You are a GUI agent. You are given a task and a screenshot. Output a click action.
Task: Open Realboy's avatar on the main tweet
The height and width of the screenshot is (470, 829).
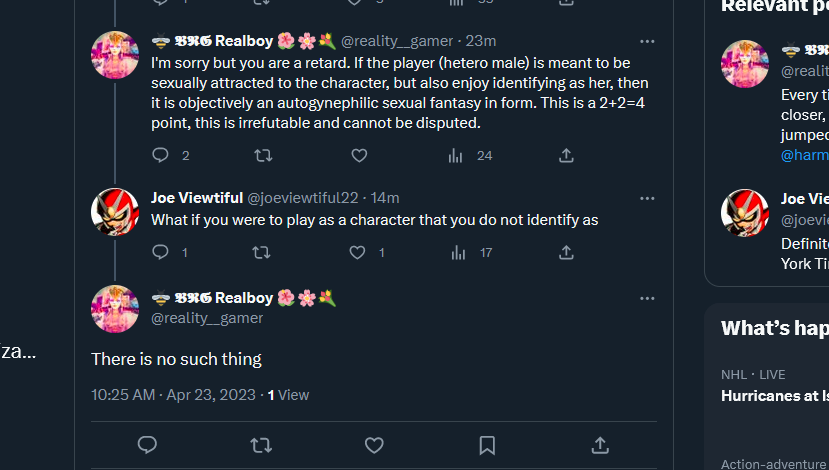click(115, 309)
